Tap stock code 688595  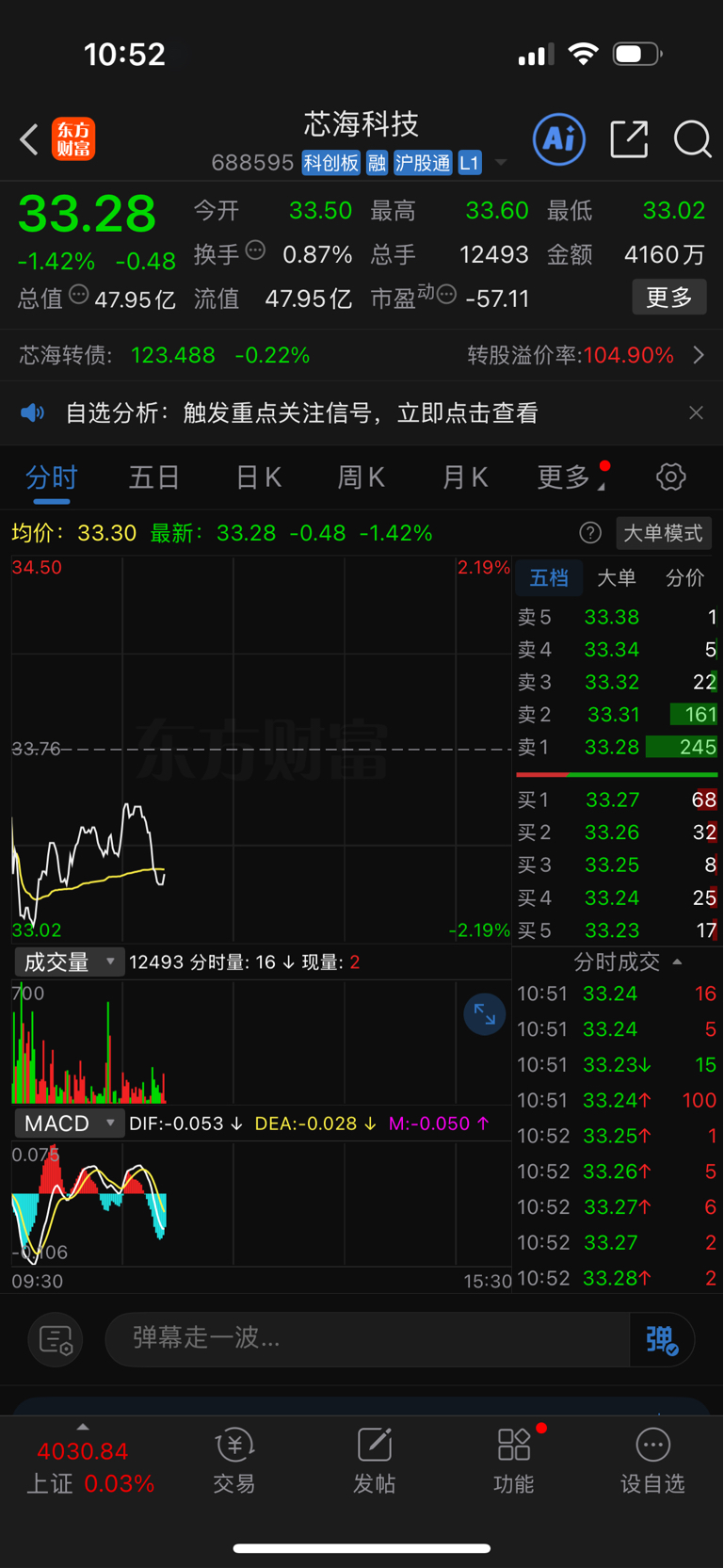(252, 163)
